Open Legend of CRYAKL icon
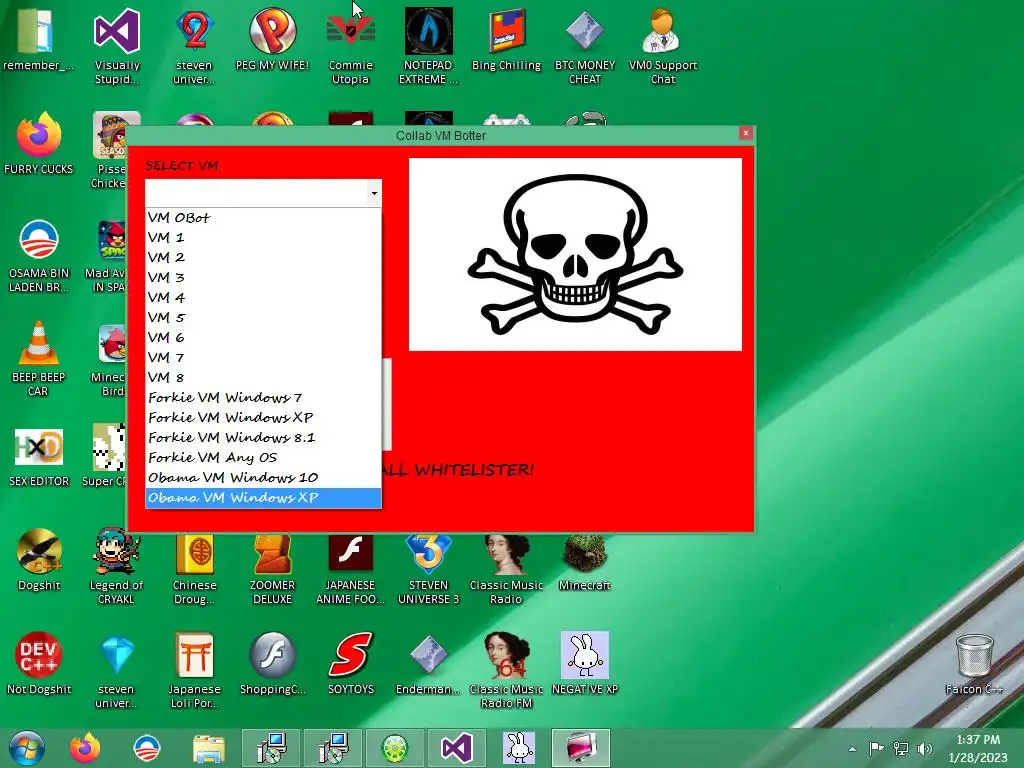The width and height of the screenshot is (1024, 768). pos(116,566)
